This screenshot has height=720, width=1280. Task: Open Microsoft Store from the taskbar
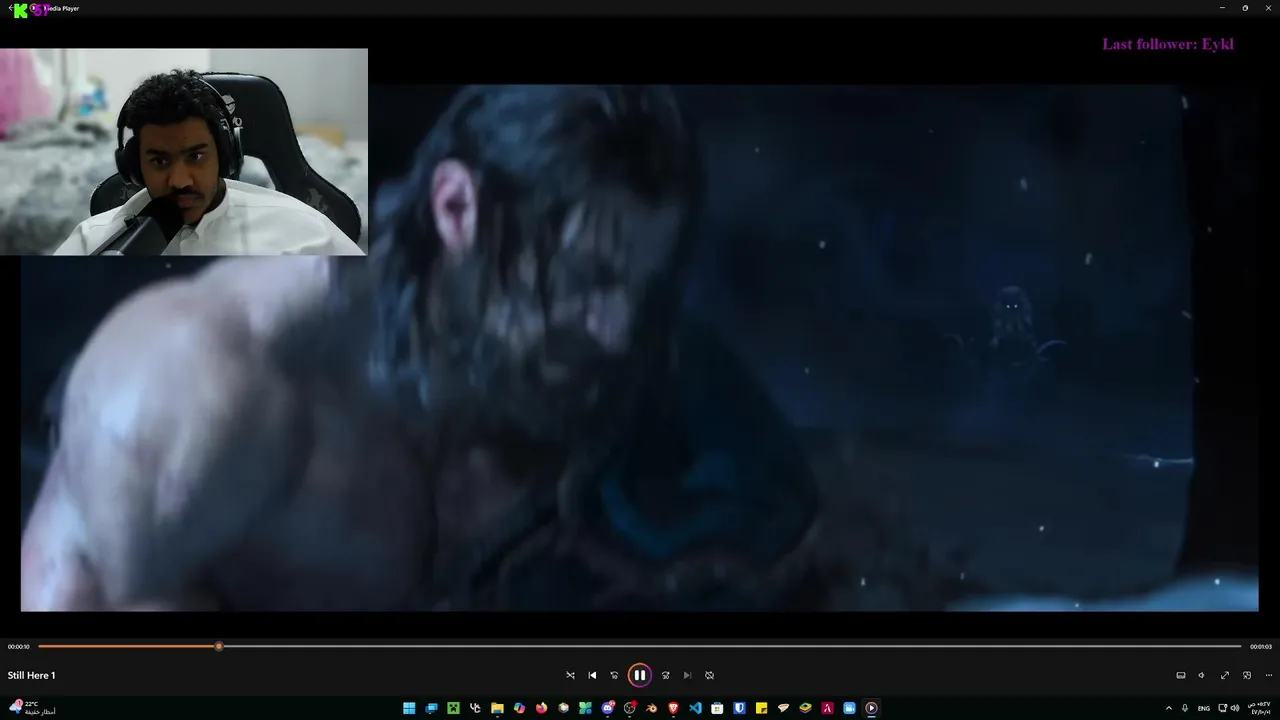pyautogui.click(x=717, y=708)
